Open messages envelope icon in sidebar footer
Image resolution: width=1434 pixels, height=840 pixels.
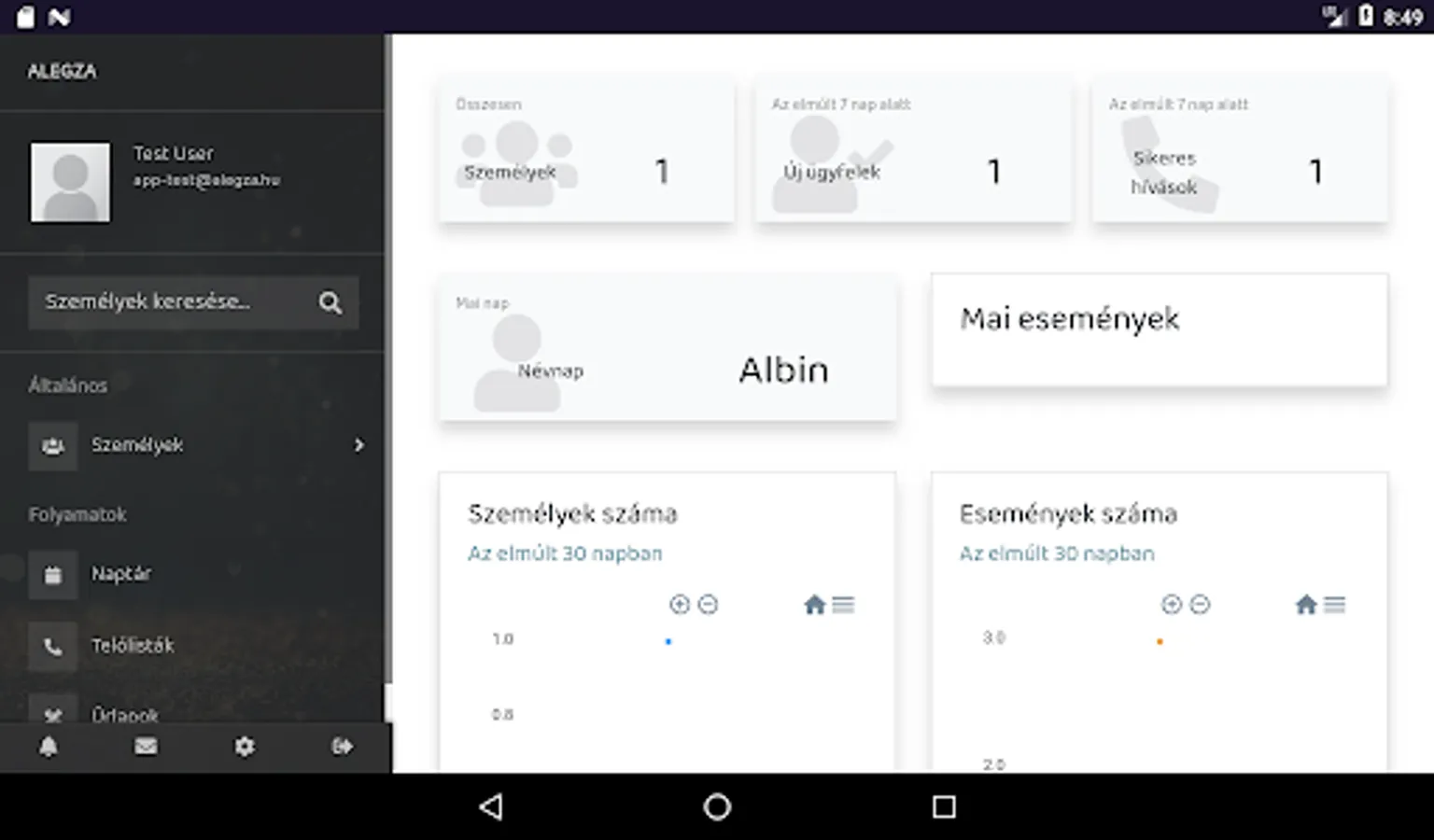[x=146, y=747]
